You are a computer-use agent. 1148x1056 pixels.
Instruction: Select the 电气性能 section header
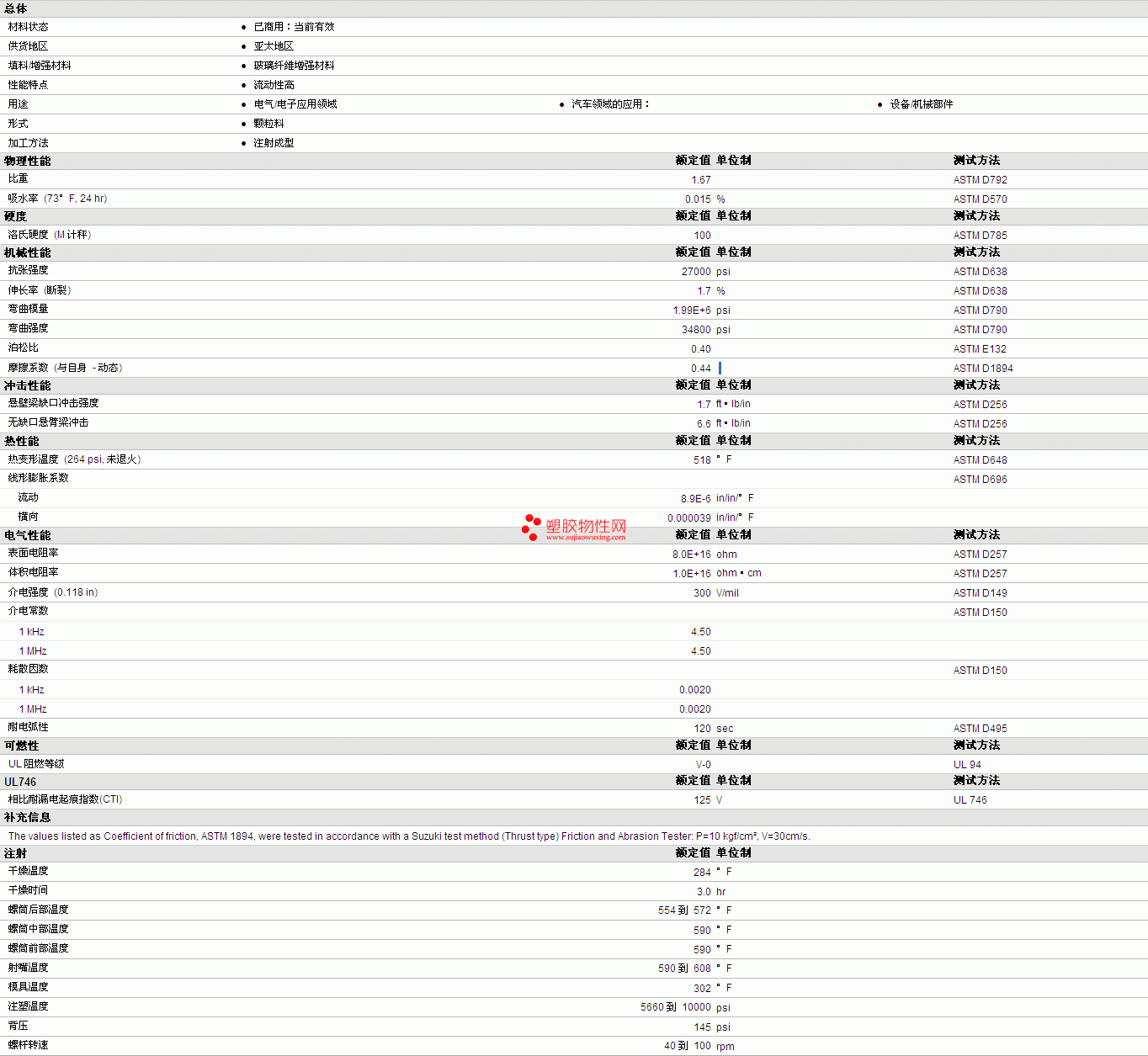tap(27, 535)
